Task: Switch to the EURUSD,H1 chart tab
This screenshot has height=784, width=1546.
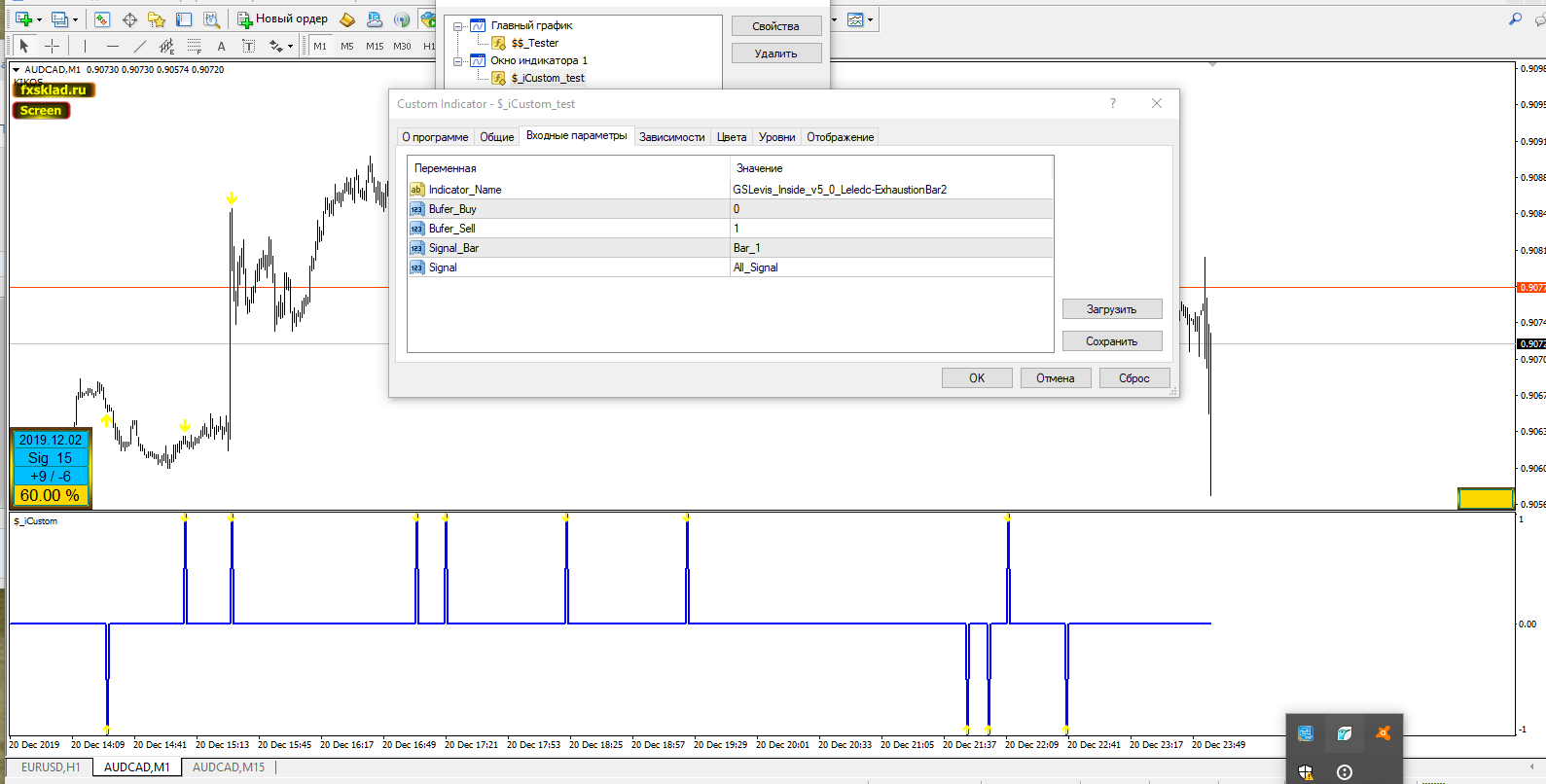Action: [x=51, y=767]
